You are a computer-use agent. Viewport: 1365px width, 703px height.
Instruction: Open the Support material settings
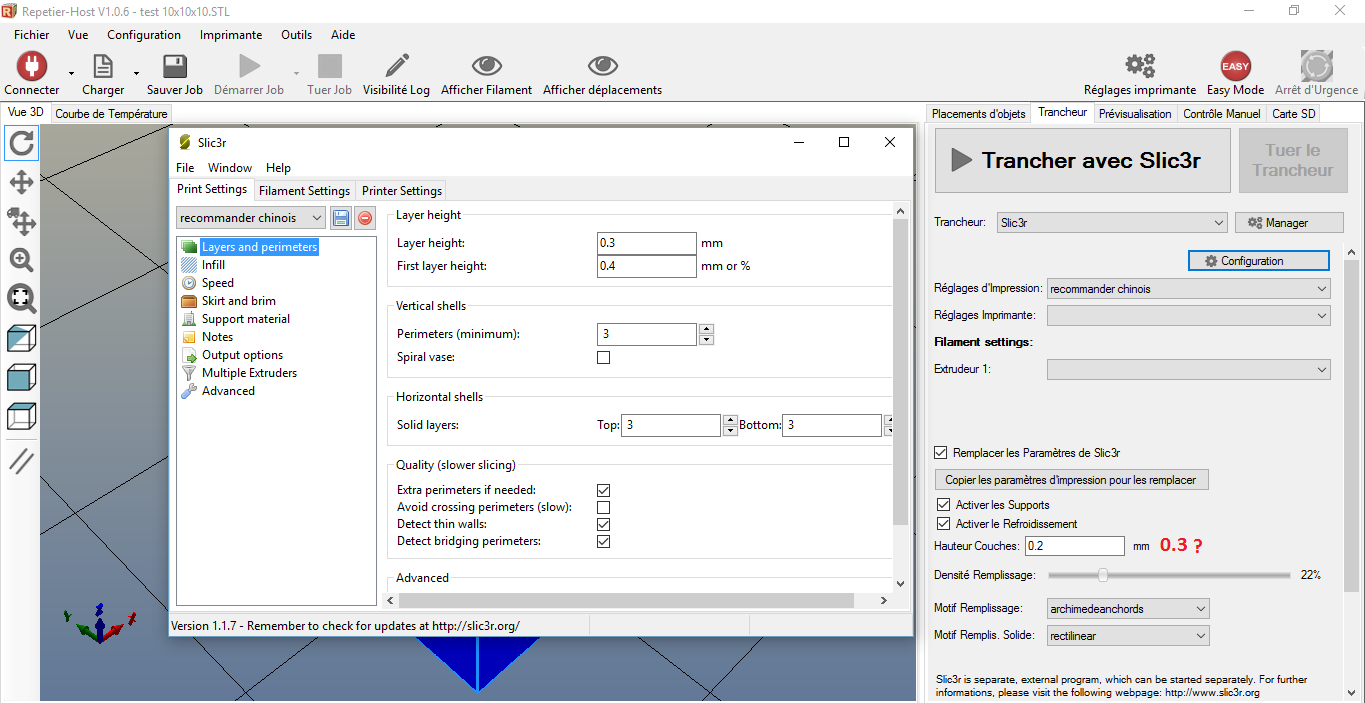point(246,319)
